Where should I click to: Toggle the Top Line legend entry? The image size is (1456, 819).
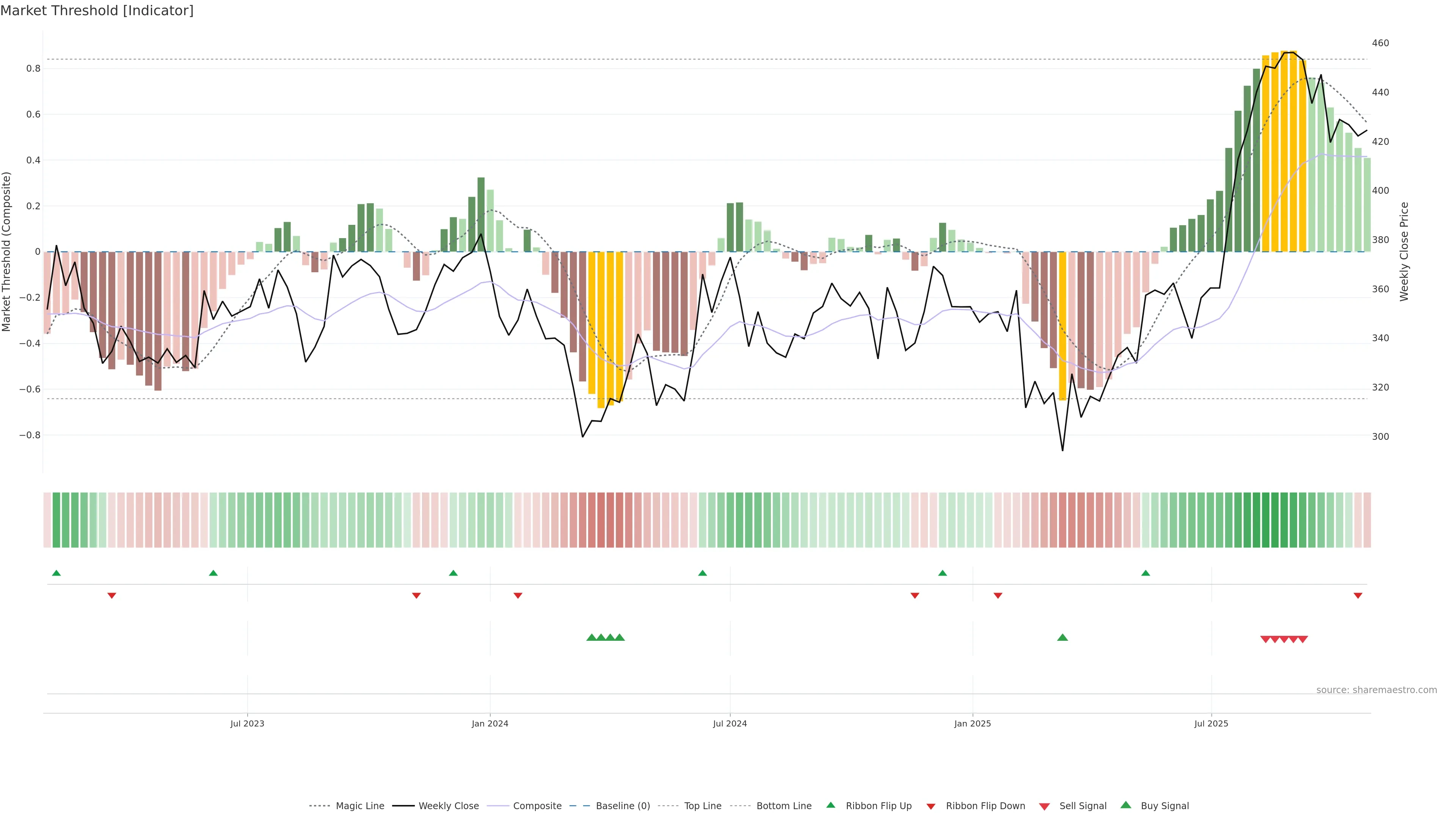703,806
